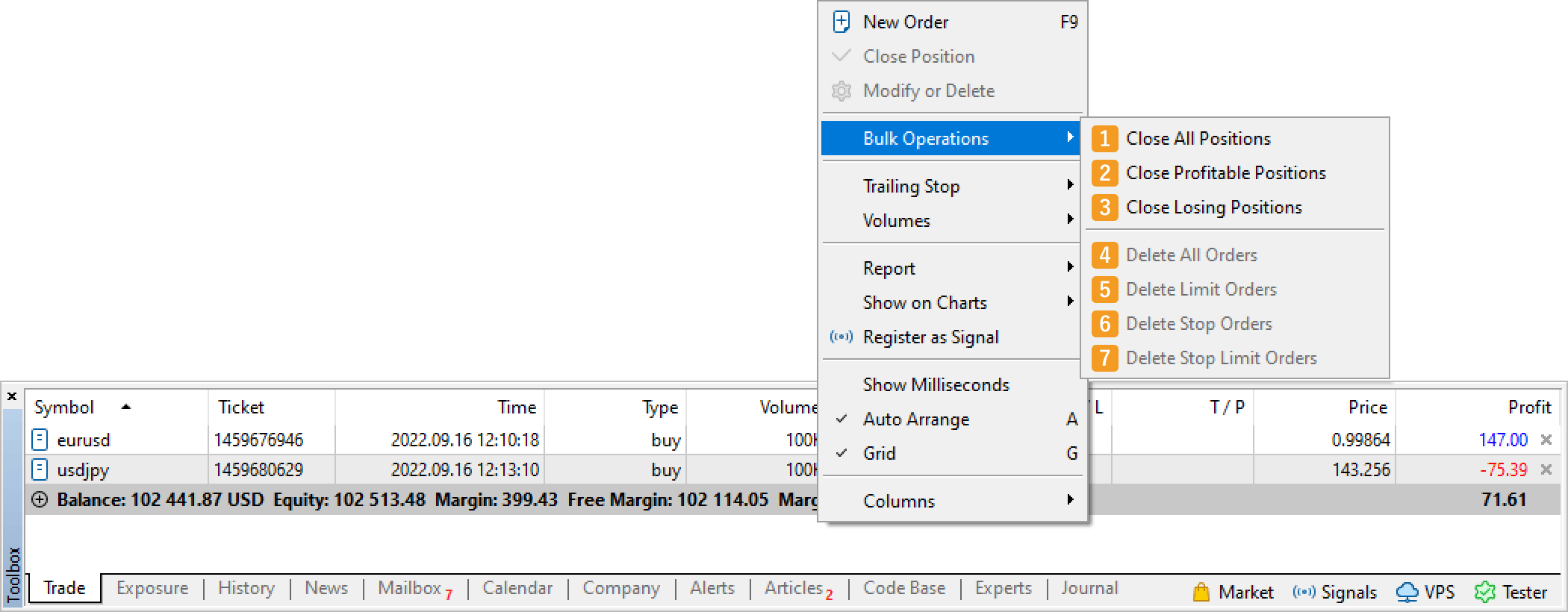Expand the Trailing Stop submenu

click(953, 186)
